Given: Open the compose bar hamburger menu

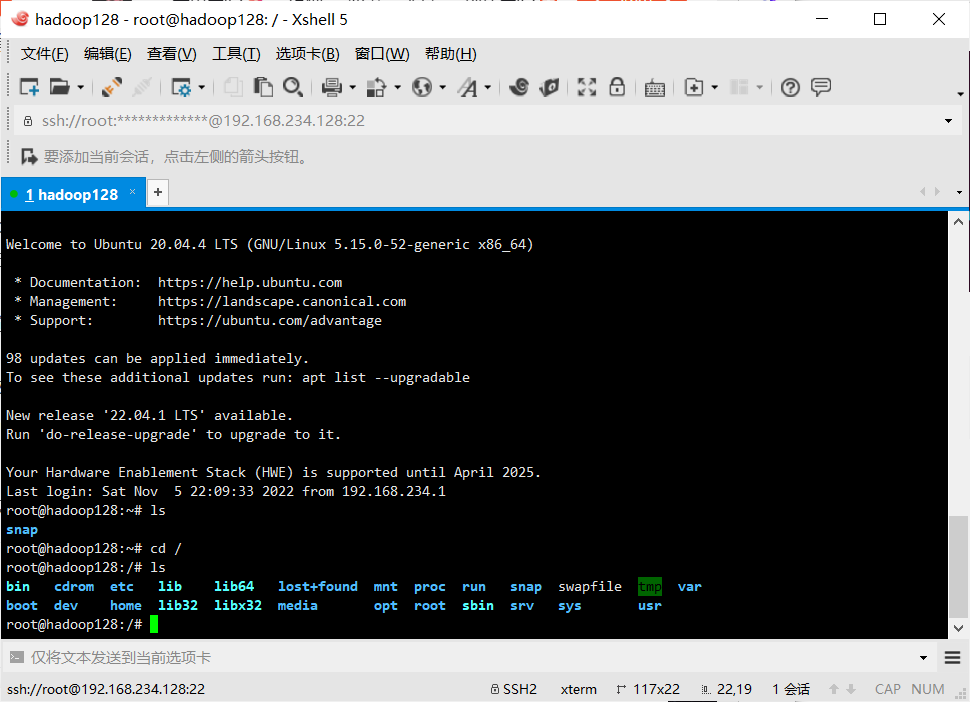Looking at the screenshot, I should [x=953, y=657].
